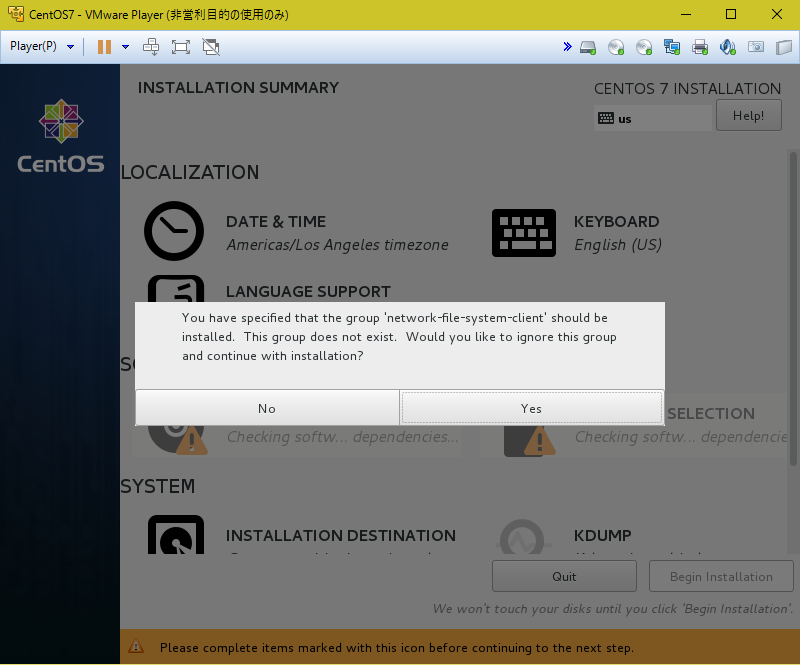The height and width of the screenshot is (665, 800).
Task: Switch to Unity mode icon
Action: 211,47
